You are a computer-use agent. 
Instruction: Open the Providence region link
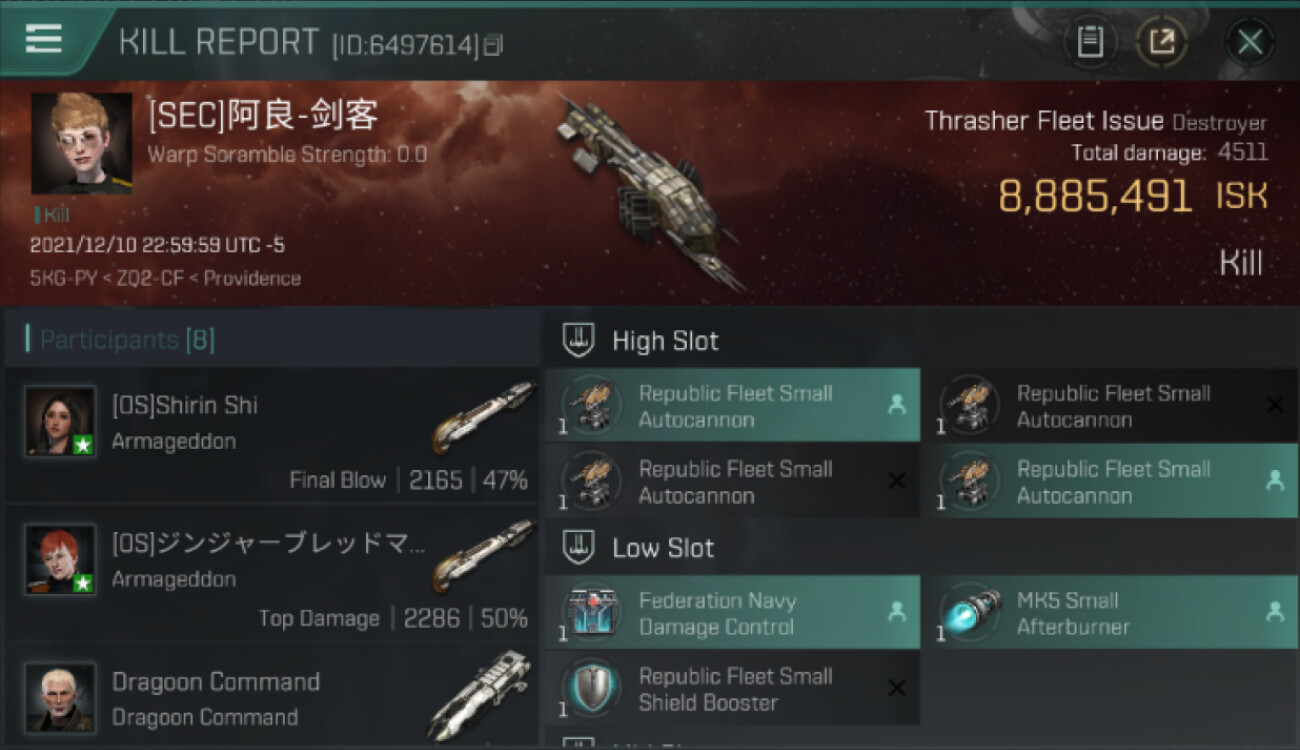click(x=252, y=278)
